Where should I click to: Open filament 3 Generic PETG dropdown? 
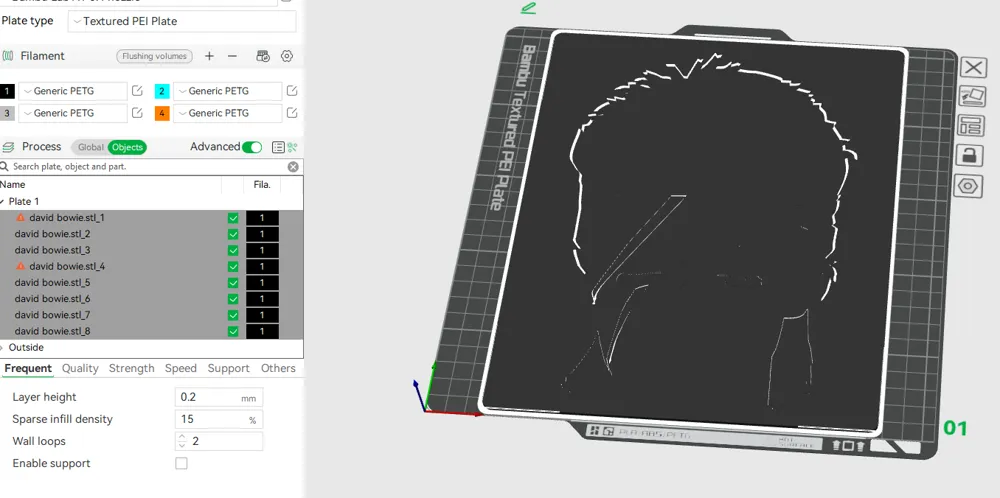pos(73,114)
